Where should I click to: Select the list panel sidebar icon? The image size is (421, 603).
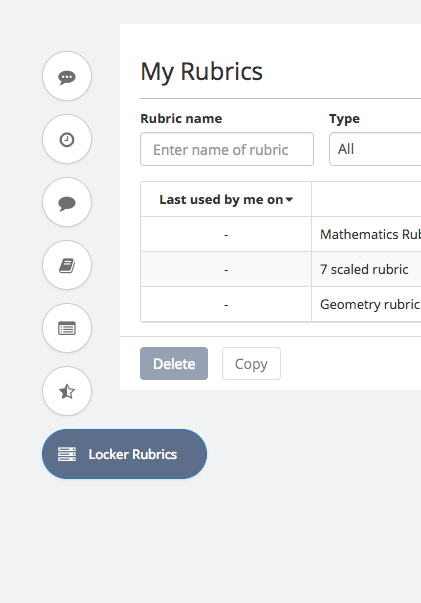67,328
